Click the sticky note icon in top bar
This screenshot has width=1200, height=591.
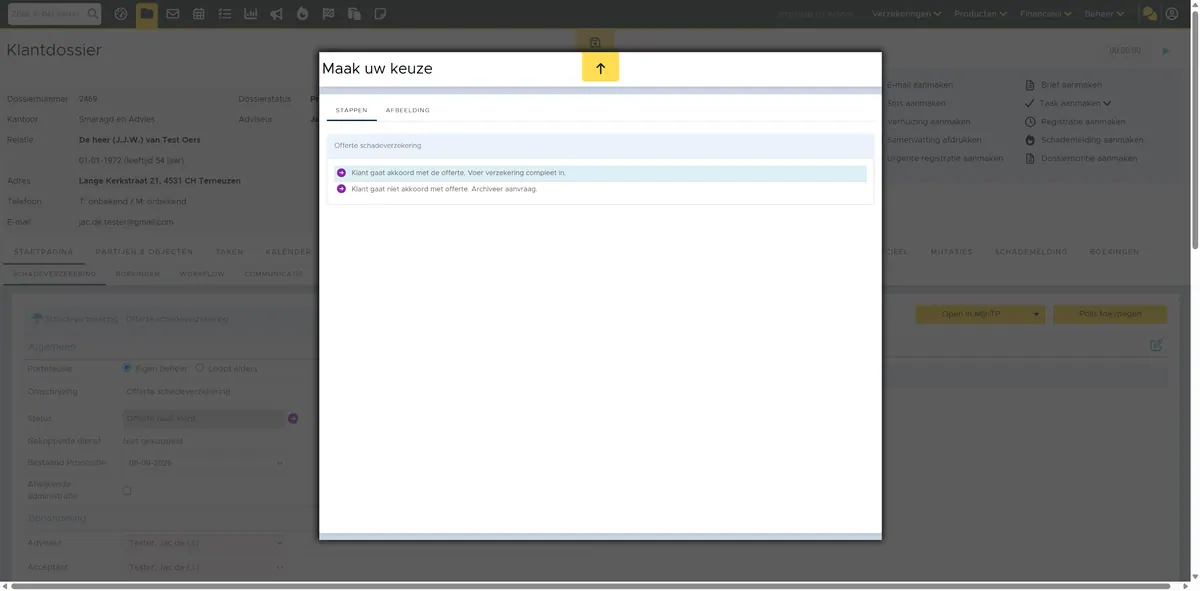380,14
